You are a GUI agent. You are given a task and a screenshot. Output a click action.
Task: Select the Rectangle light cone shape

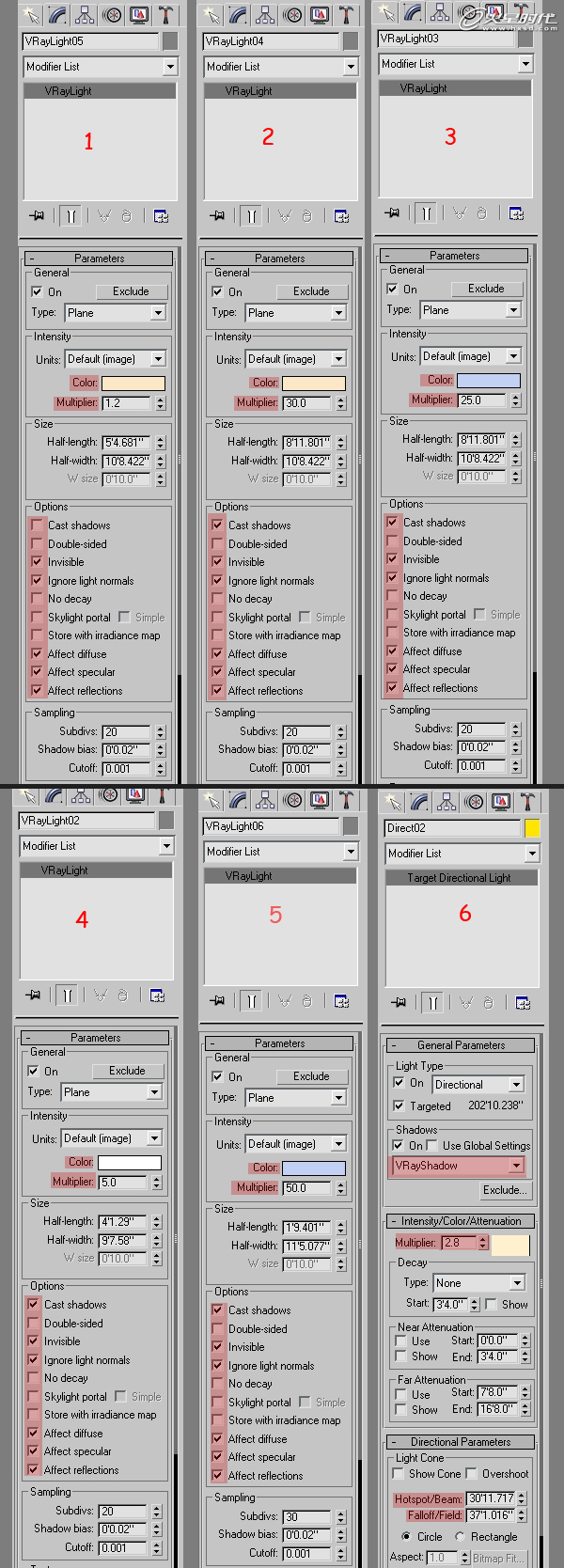(x=460, y=1537)
